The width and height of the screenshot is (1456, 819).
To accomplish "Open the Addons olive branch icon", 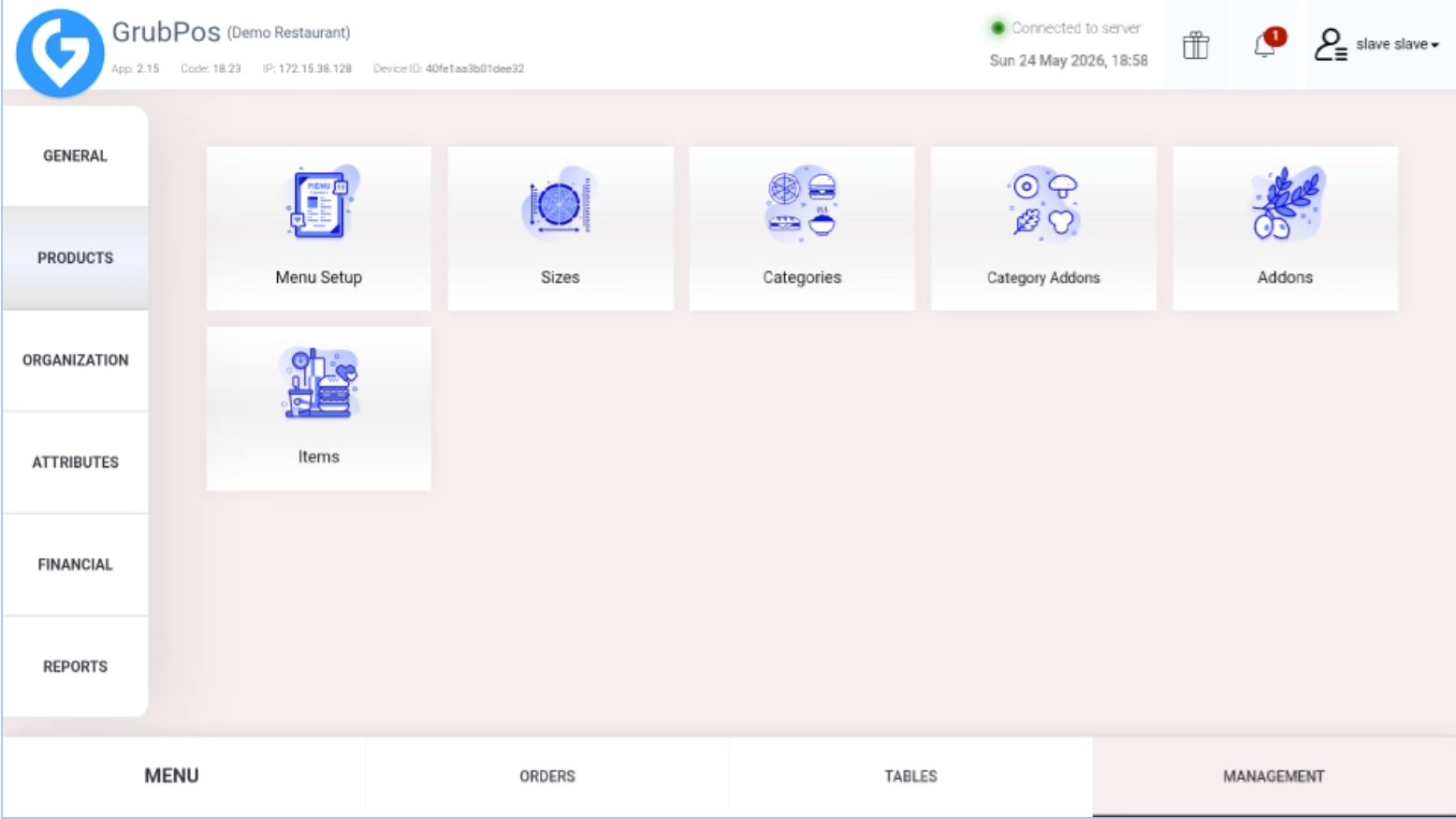I will (x=1286, y=203).
